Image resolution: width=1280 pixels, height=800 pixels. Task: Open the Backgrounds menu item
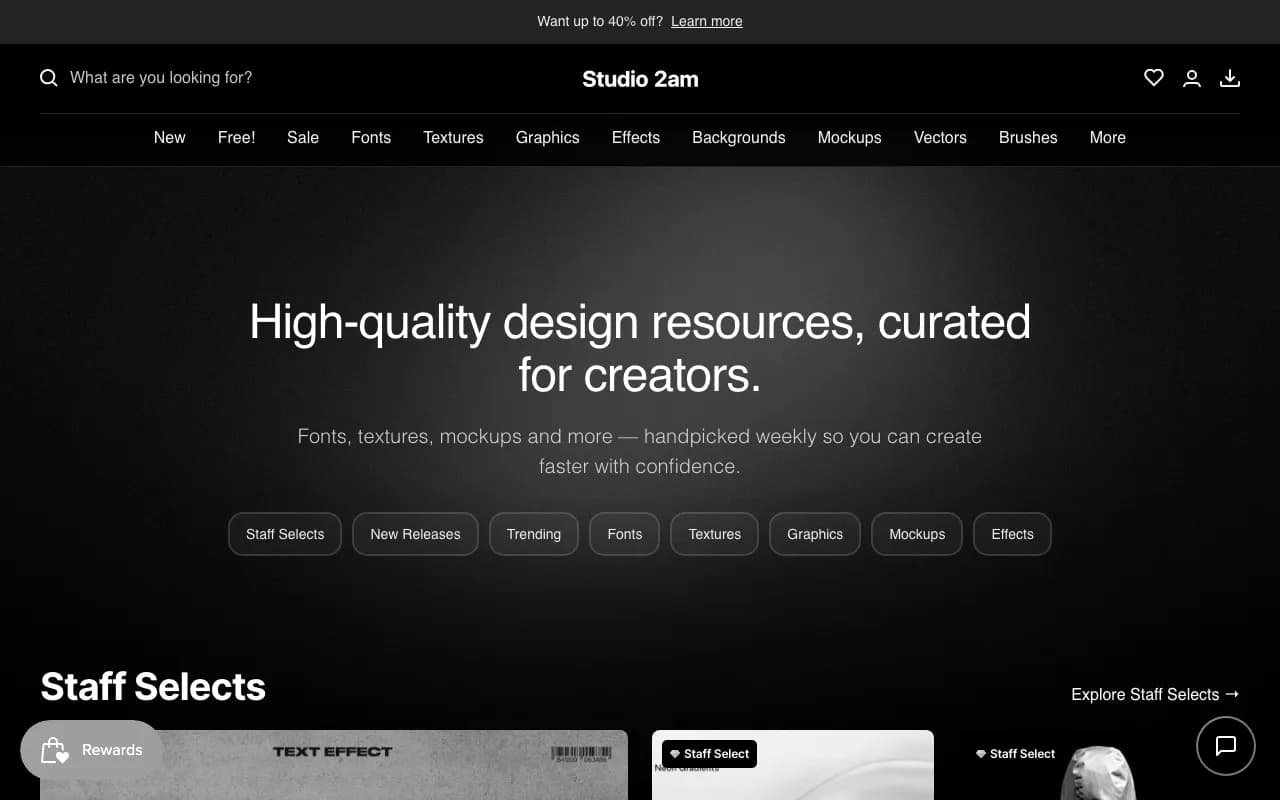pyautogui.click(x=739, y=138)
